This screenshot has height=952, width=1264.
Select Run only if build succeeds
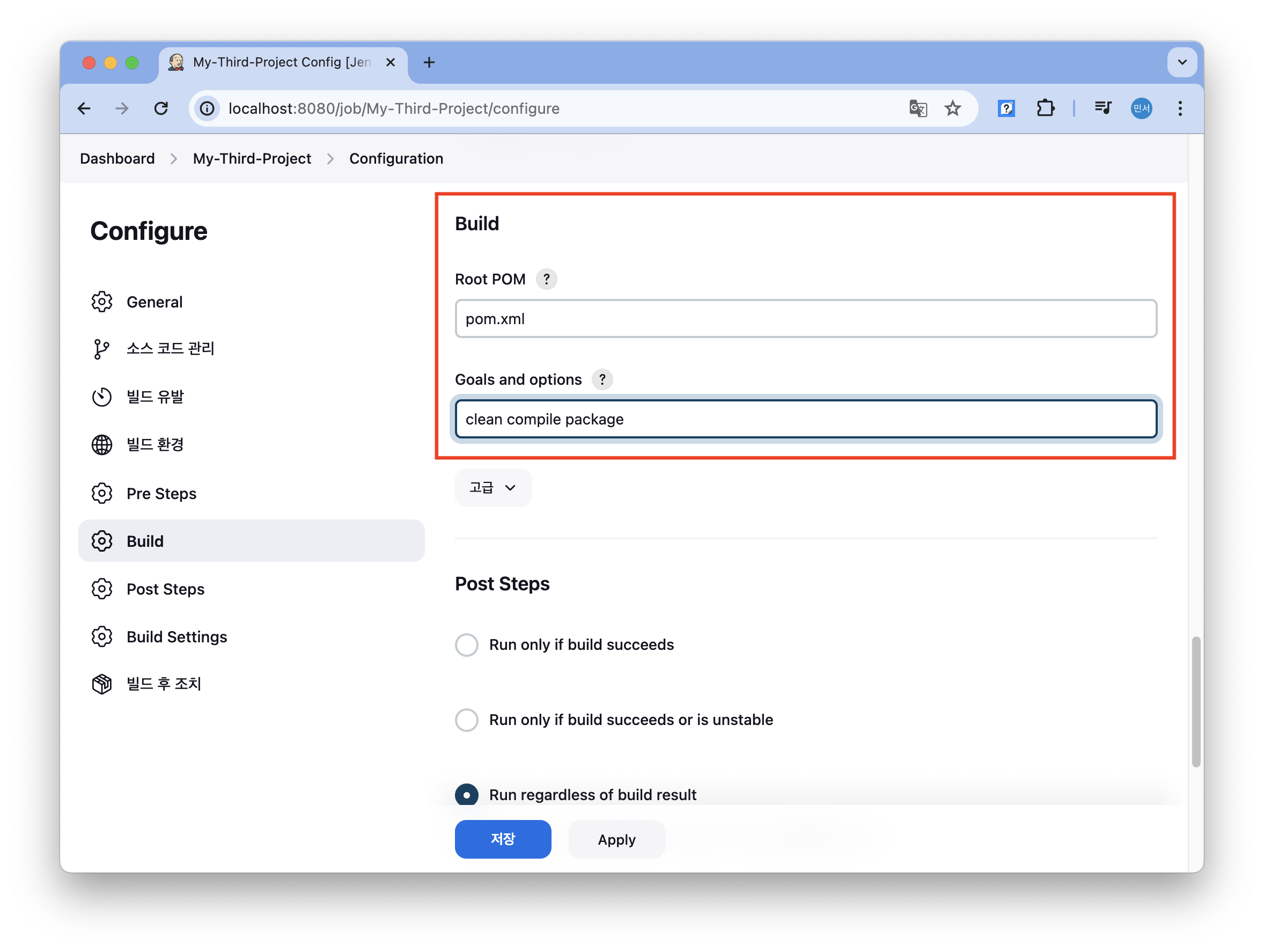pos(467,645)
